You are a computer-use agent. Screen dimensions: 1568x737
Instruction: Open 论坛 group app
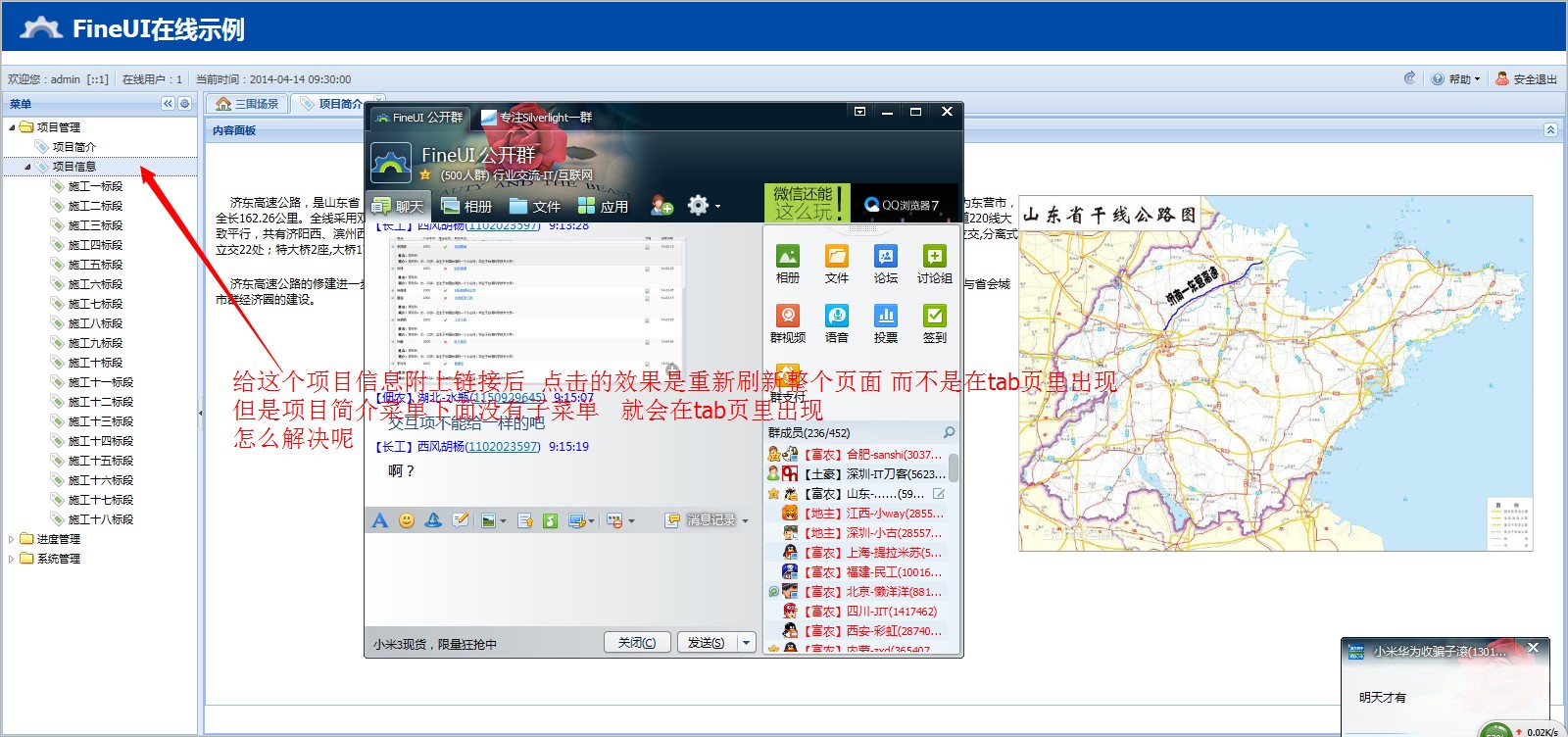[x=886, y=265]
